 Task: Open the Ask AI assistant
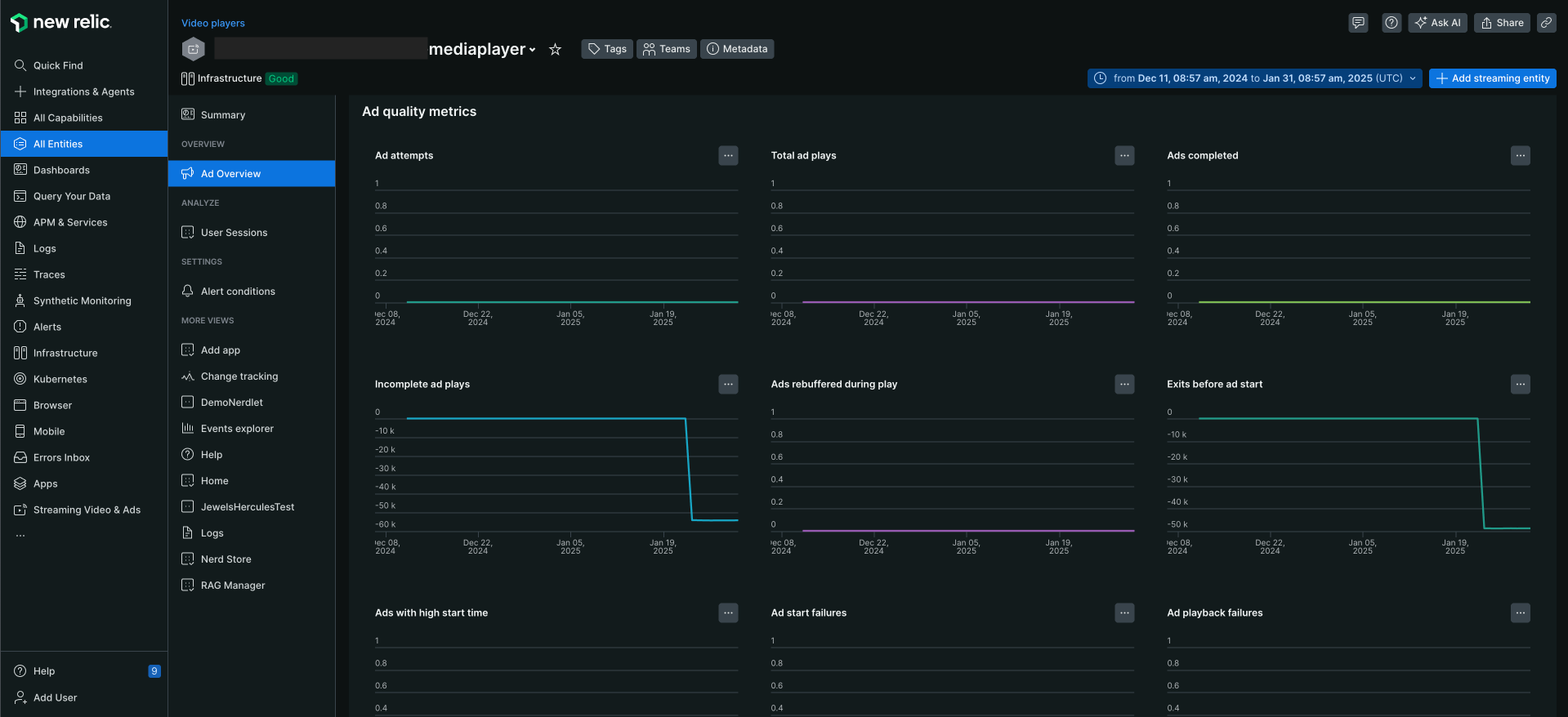point(1437,23)
